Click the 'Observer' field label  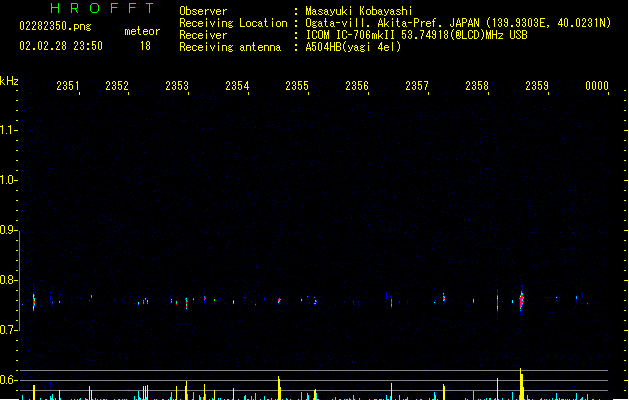(203, 11)
